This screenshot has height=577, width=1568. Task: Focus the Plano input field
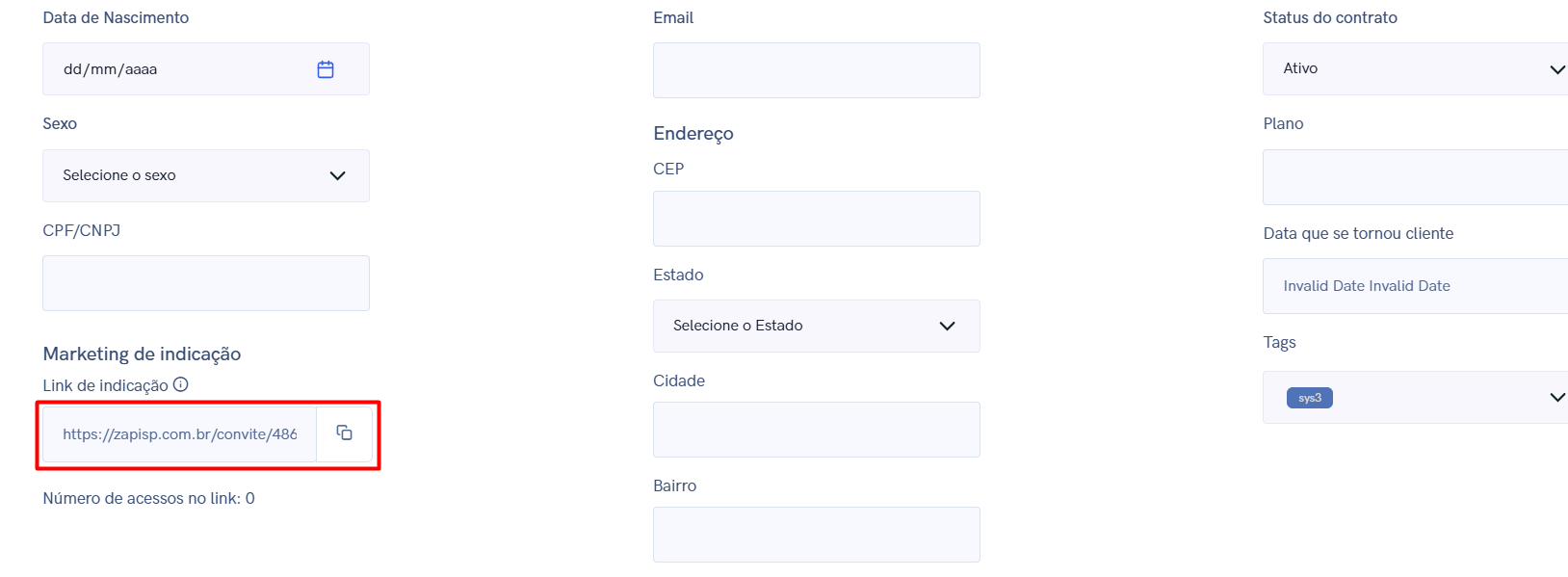pyautogui.click(x=1416, y=177)
